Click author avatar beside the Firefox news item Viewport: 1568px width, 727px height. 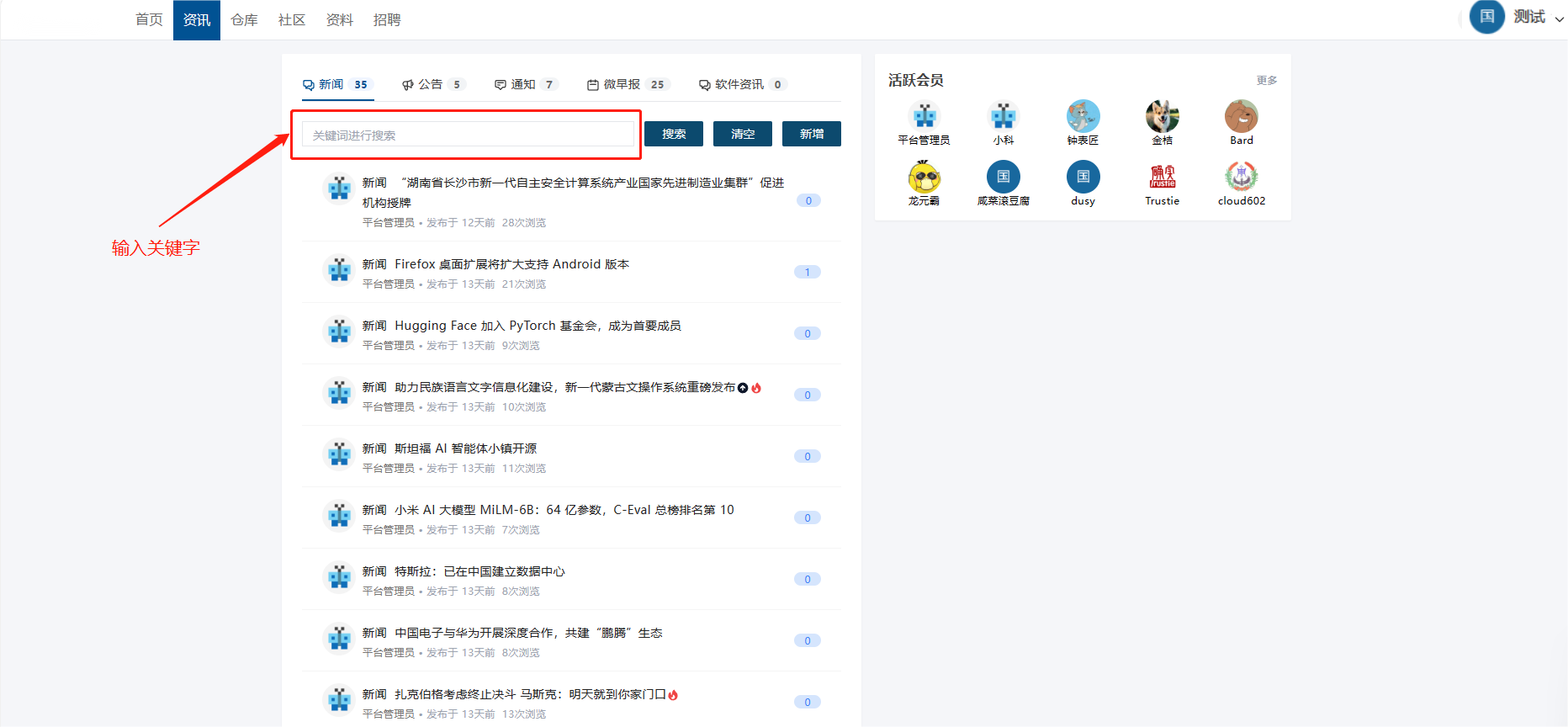point(340,271)
